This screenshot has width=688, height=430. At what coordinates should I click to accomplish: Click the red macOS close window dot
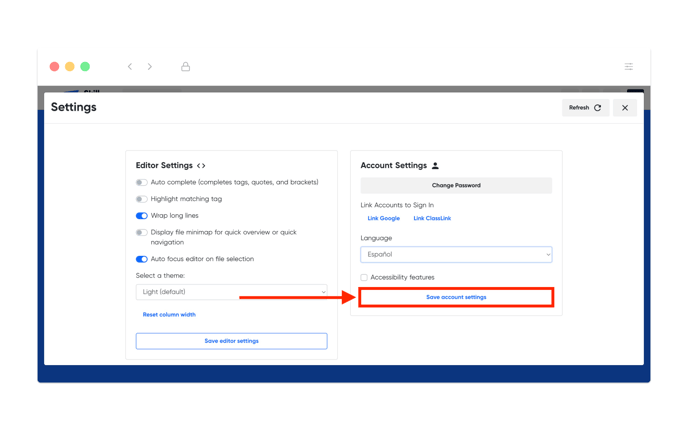[x=54, y=67]
